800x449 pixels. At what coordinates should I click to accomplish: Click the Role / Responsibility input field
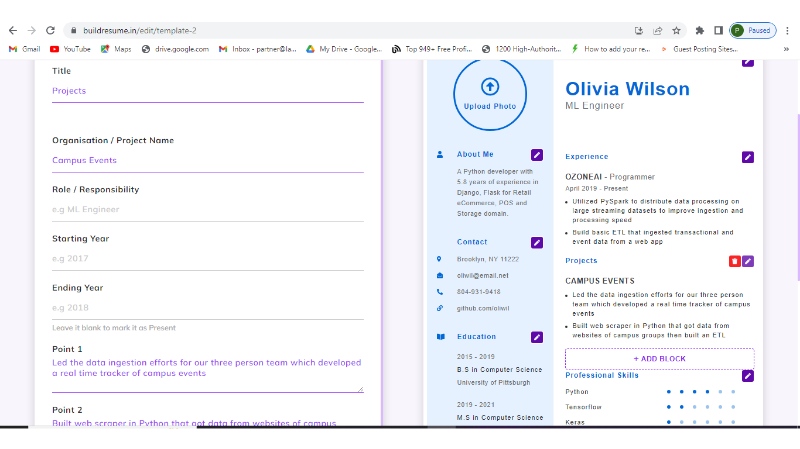(207, 209)
